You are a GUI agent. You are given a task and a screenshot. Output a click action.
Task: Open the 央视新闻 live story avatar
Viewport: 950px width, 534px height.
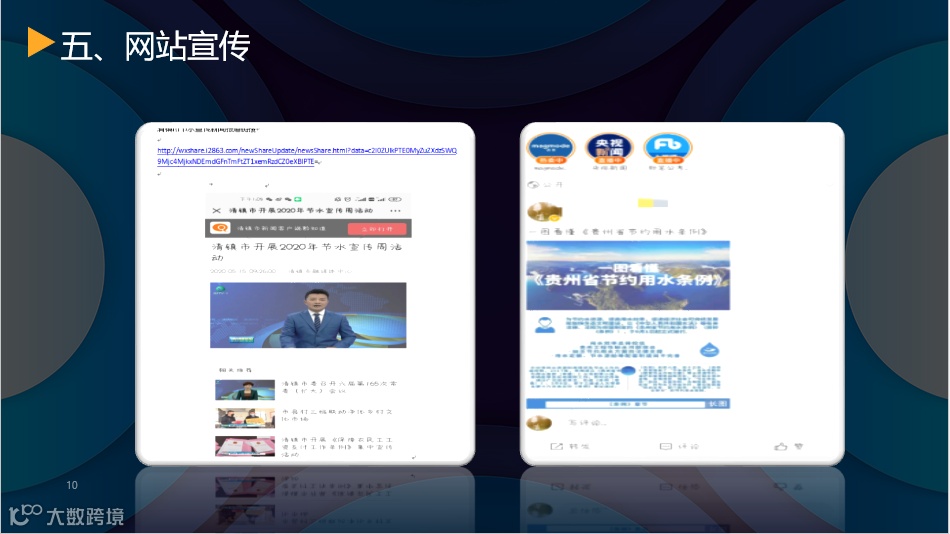pyautogui.click(x=610, y=148)
